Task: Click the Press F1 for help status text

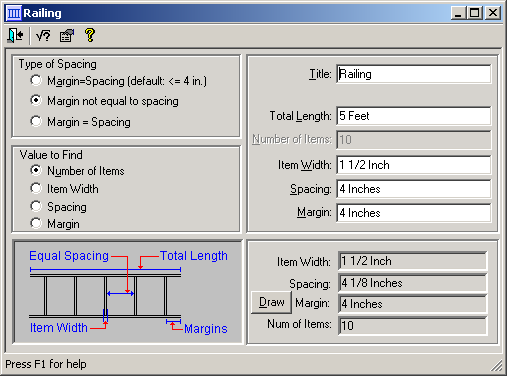Action: click(46, 364)
